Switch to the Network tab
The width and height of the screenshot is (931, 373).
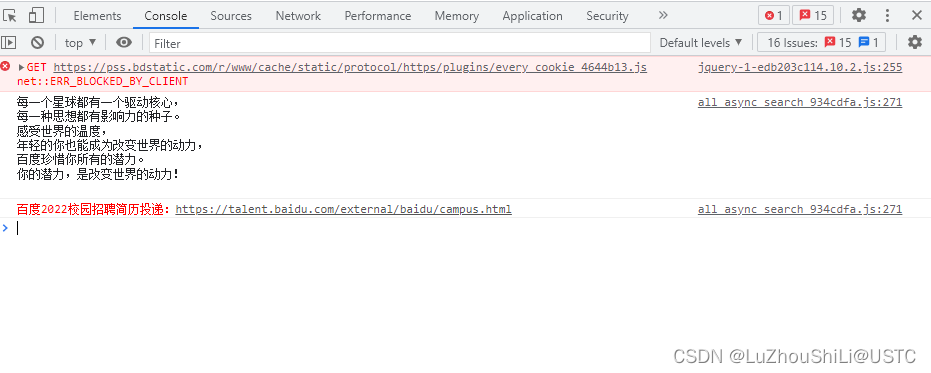[x=298, y=16]
